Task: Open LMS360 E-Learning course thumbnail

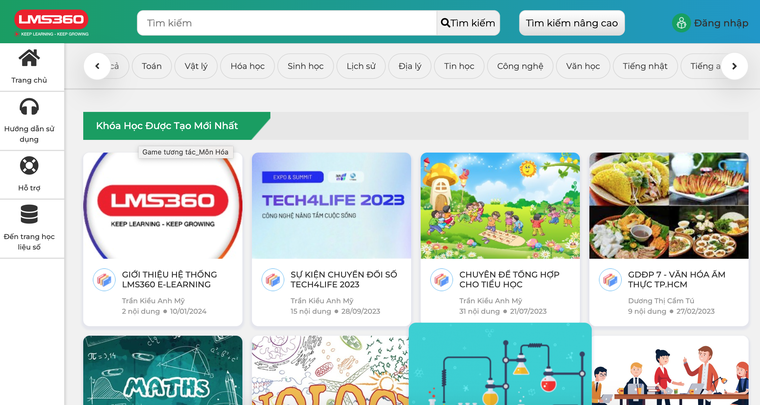Action: tap(163, 205)
